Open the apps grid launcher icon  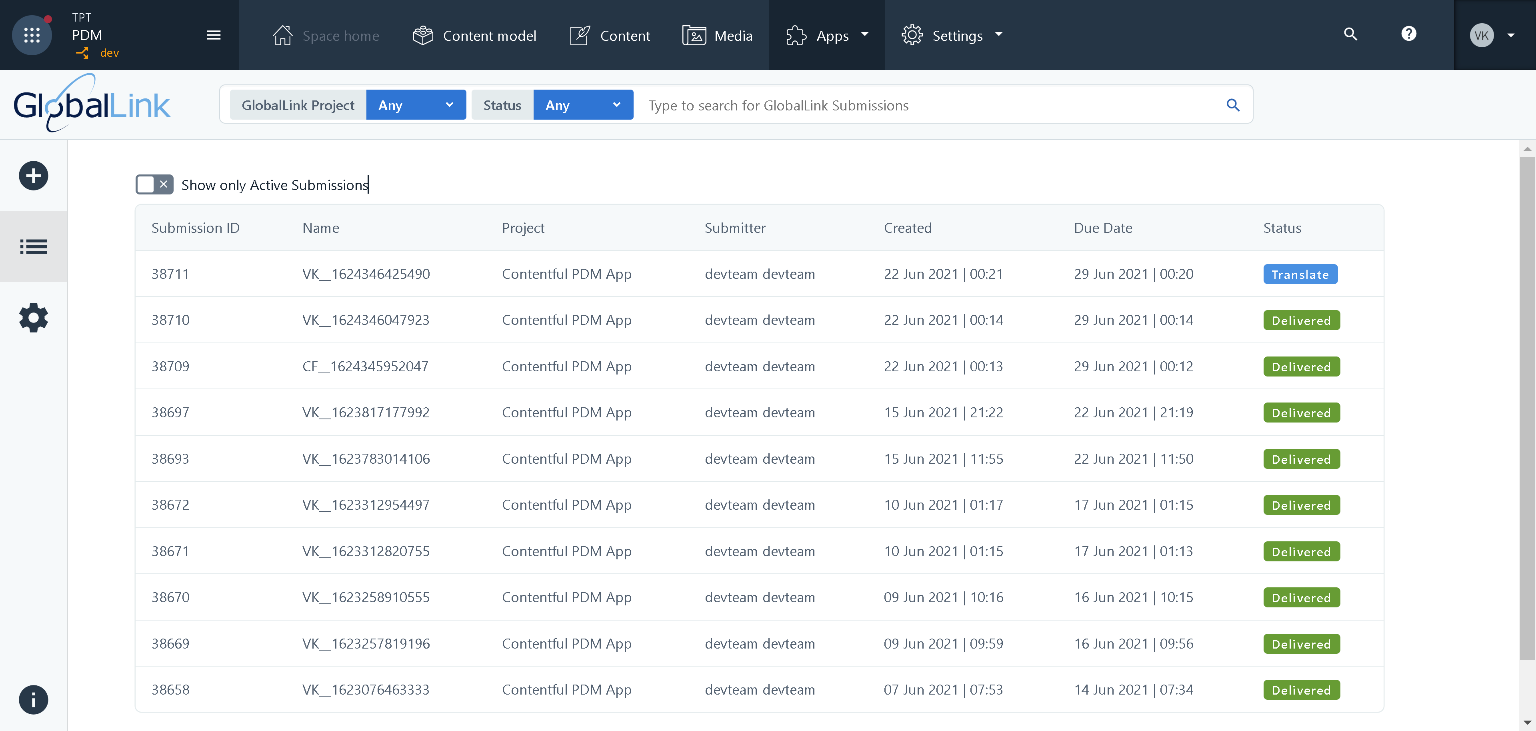32,35
